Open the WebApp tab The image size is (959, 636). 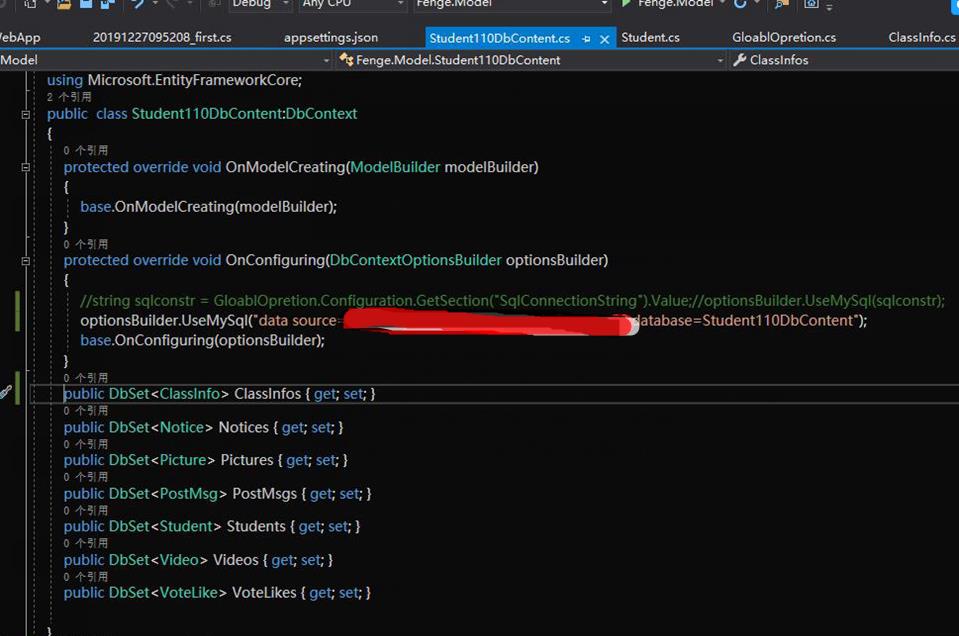[20, 37]
